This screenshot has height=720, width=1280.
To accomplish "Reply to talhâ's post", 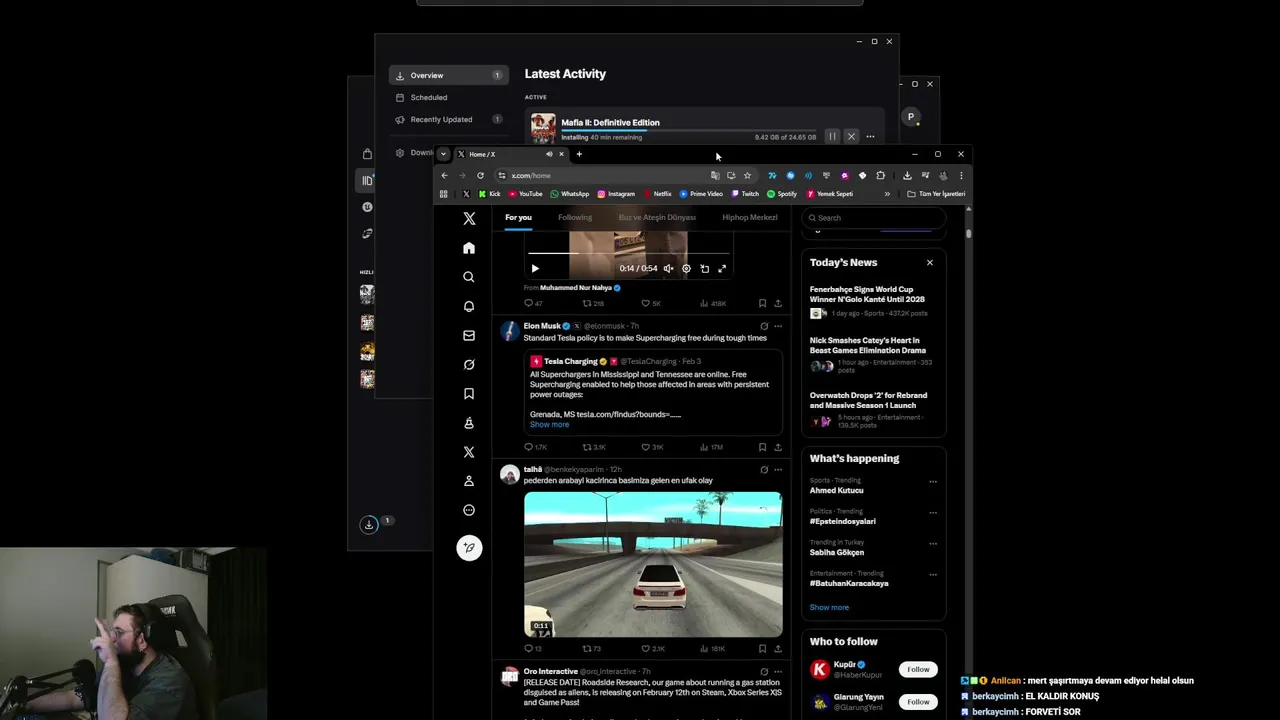I will tap(533, 648).
